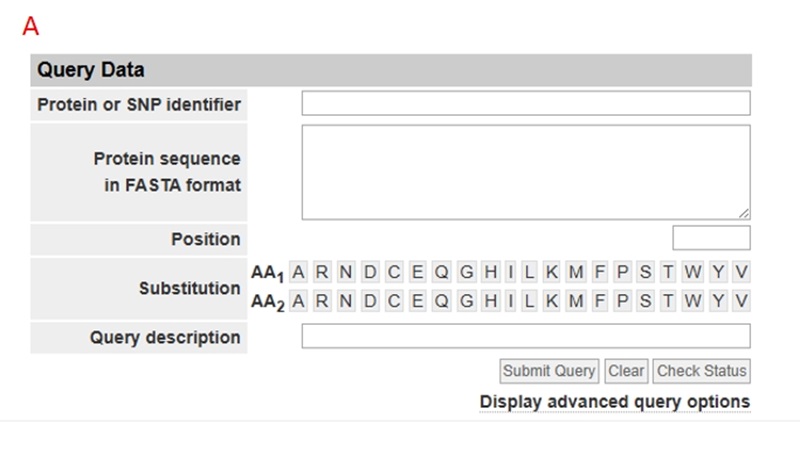Viewport: 800px width, 452px height.
Task: Click the Query description text field
Action: (x=526, y=336)
